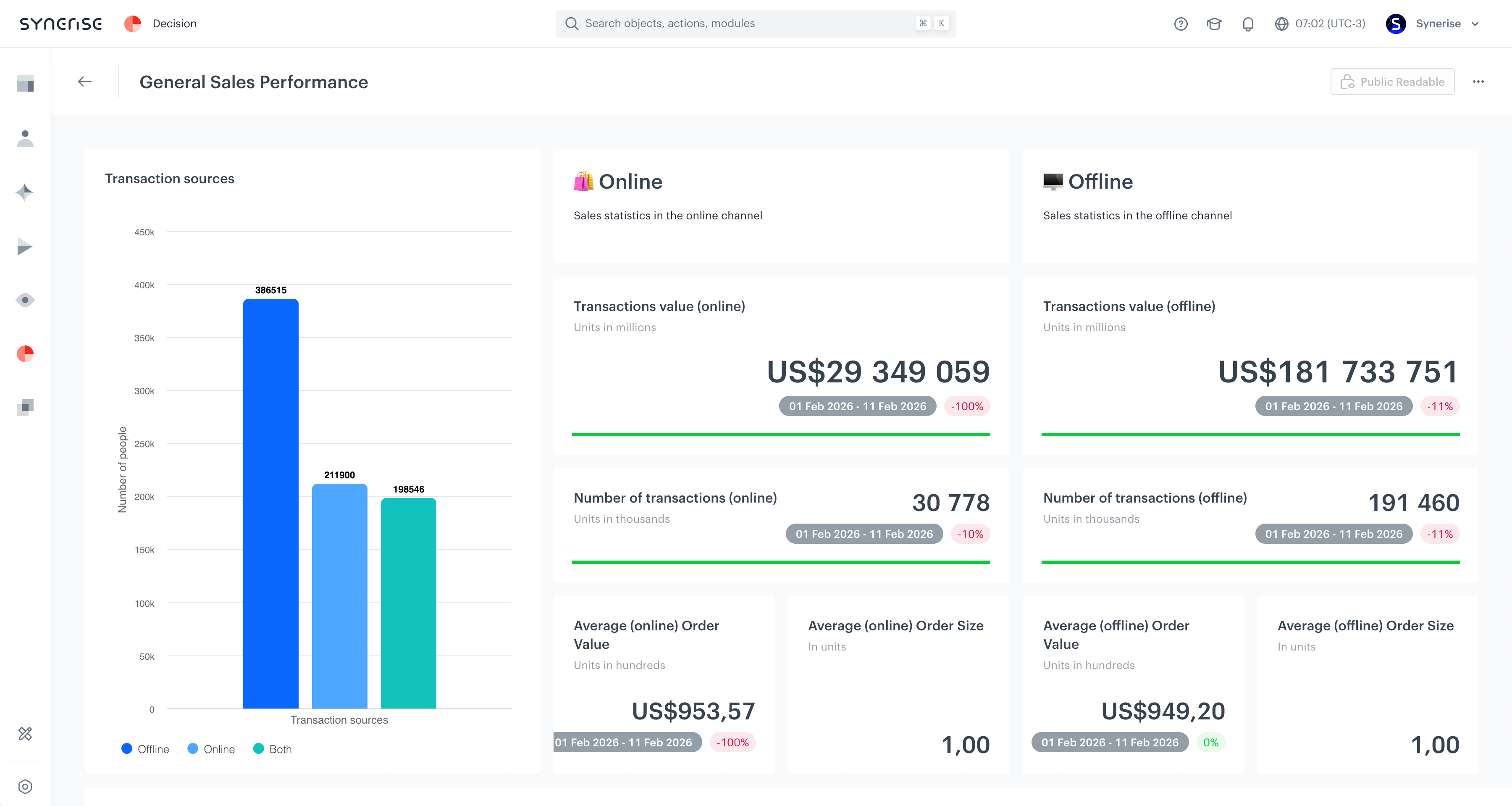Open the Synerise academy graduation cap icon

tap(1214, 24)
